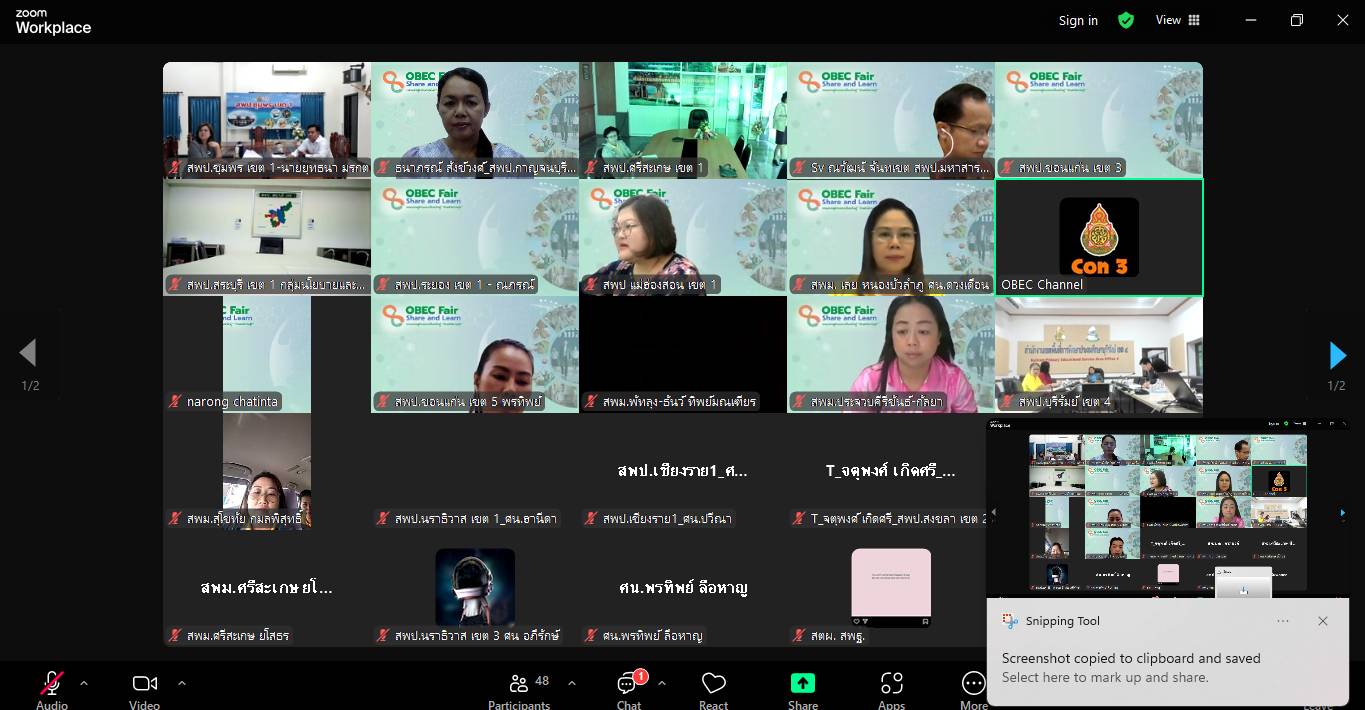
Task: Click muted mic icon on ศน.พรทิพย์ ลือหาญ label
Action: tap(592, 635)
